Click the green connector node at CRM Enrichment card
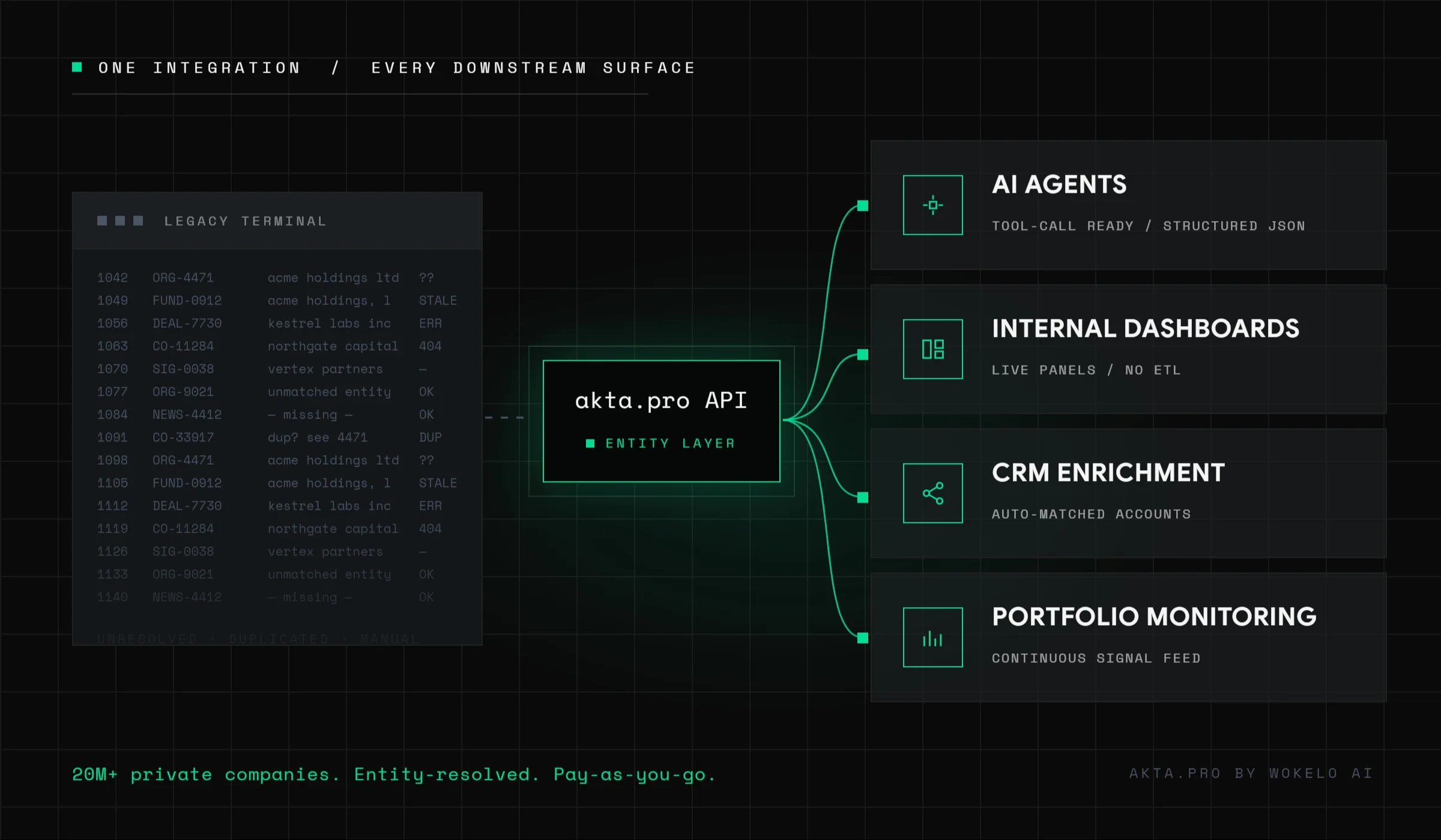1441x840 pixels. [863, 497]
